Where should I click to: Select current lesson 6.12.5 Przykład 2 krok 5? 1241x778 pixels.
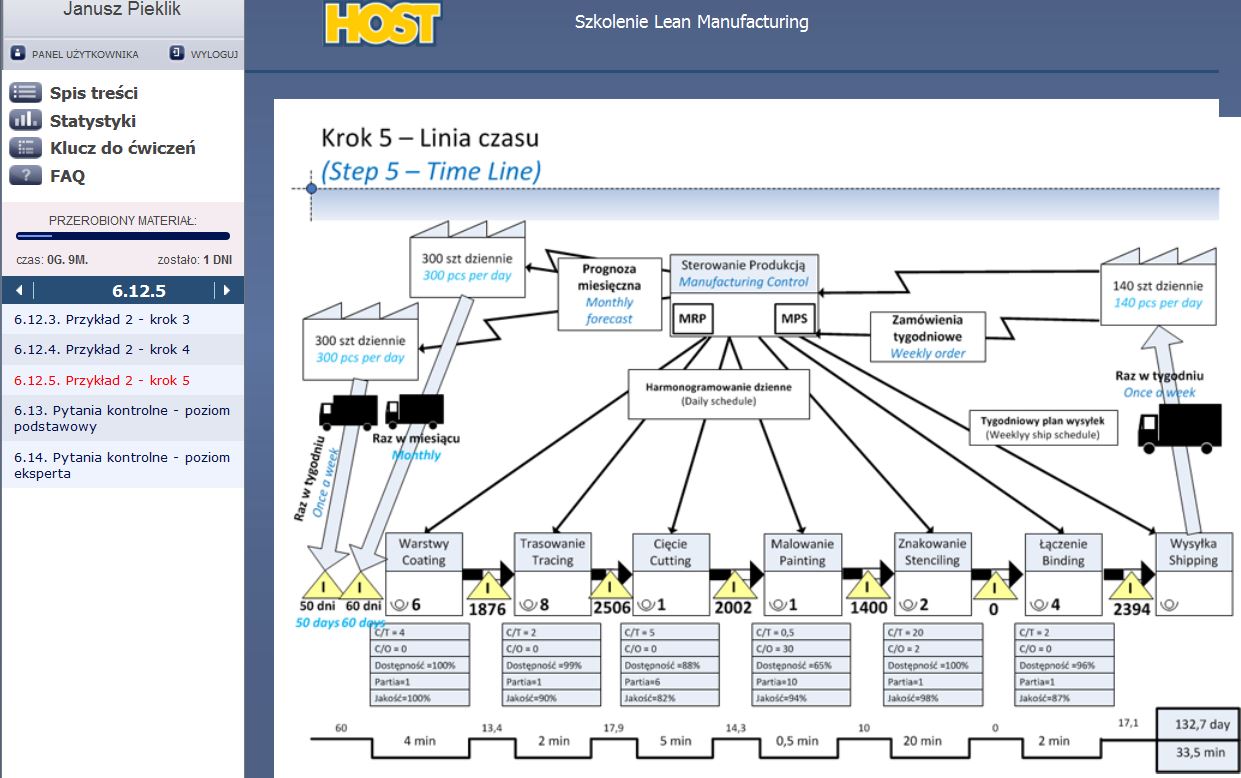(x=102, y=380)
